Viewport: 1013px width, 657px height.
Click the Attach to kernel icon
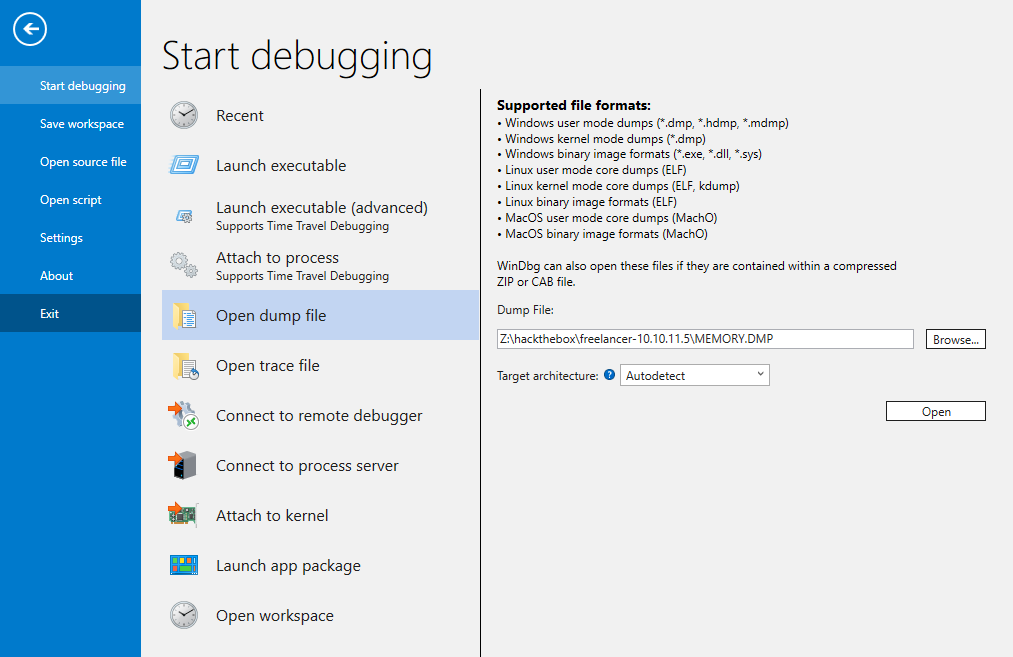184,516
